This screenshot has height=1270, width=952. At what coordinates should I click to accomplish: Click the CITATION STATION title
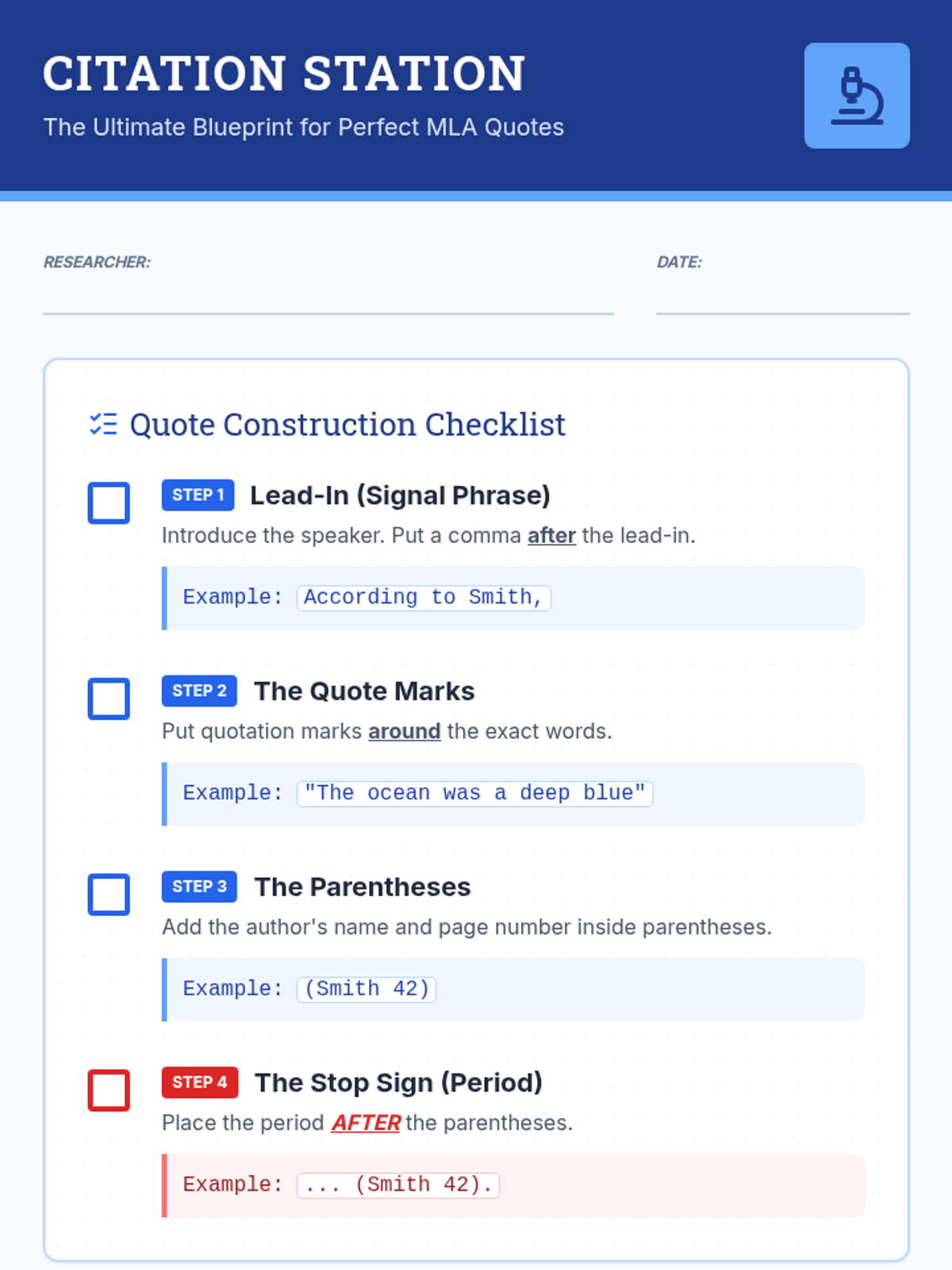pyautogui.click(x=284, y=74)
